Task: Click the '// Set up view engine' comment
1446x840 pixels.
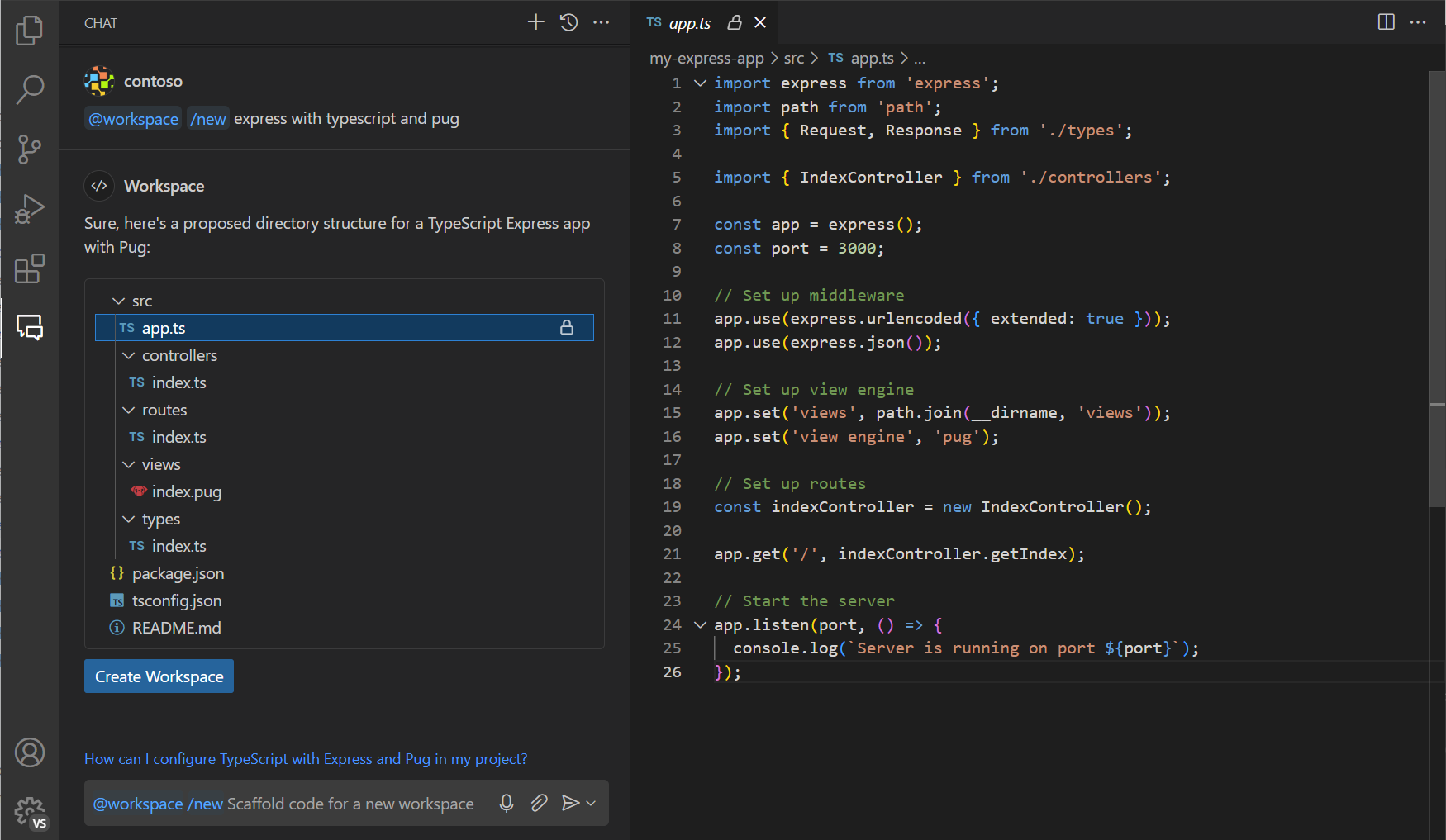Action: 814,389
